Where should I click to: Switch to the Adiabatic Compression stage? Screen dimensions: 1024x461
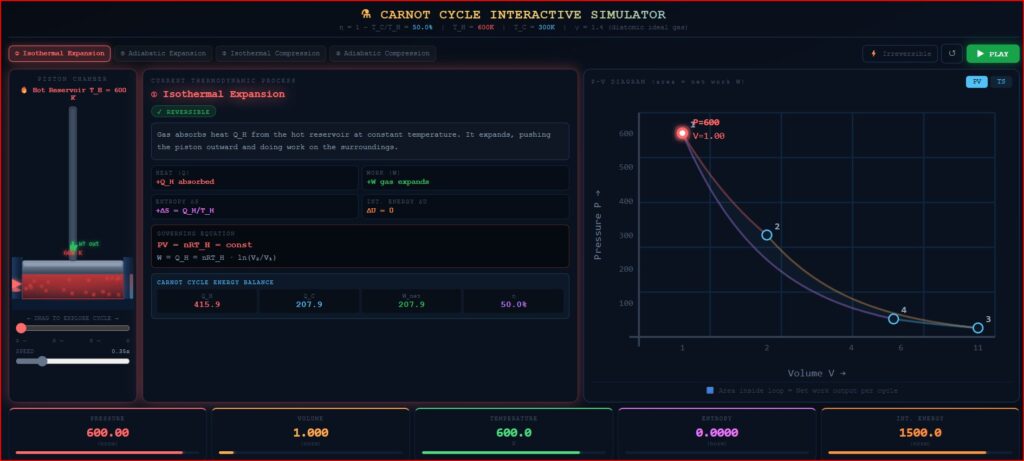382,54
